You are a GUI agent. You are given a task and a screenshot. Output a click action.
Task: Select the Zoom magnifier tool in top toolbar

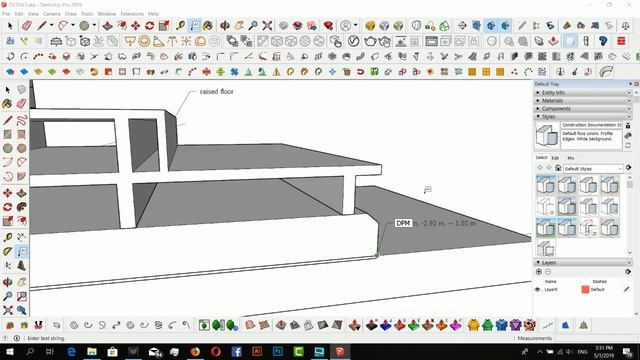(253, 26)
